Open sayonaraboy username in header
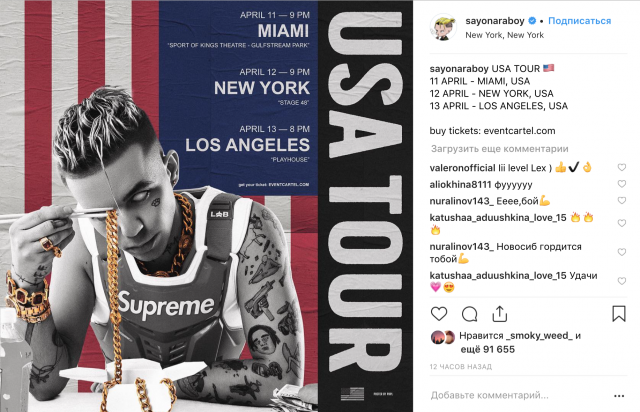 pos(495,21)
